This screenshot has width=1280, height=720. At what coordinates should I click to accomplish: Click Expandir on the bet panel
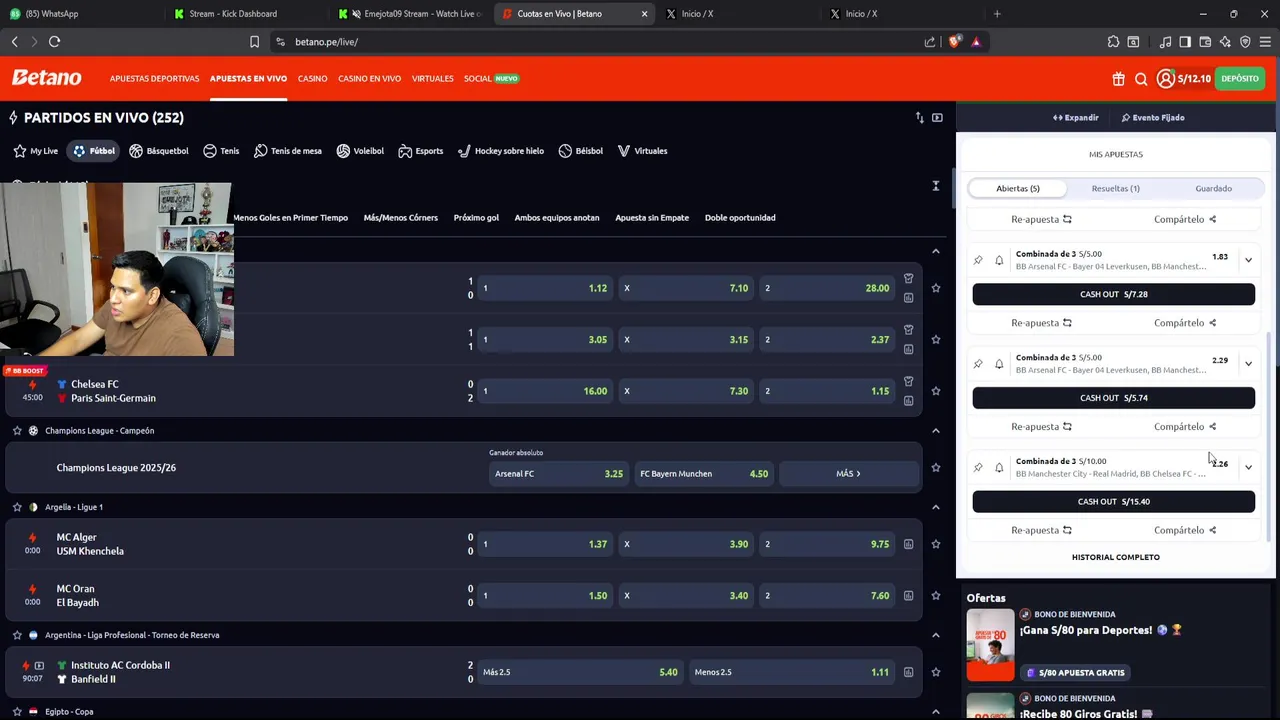(1075, 118)
